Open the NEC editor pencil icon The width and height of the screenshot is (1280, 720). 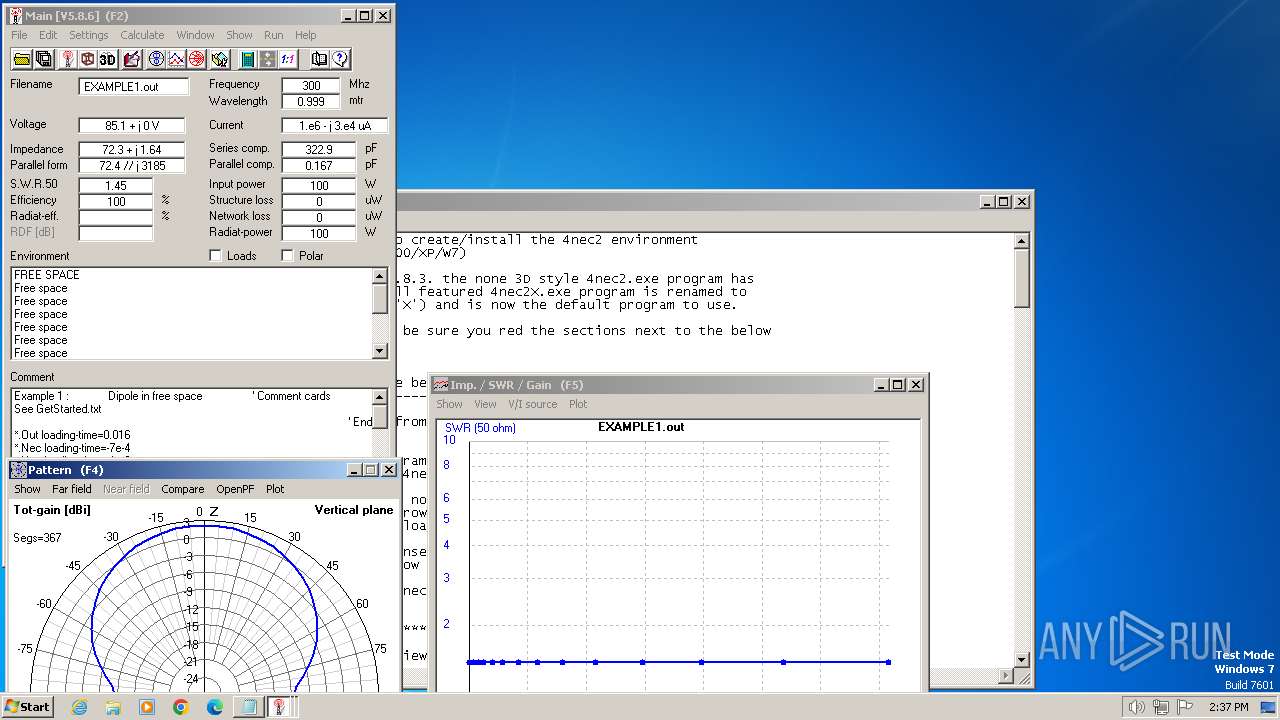(132, 59)
